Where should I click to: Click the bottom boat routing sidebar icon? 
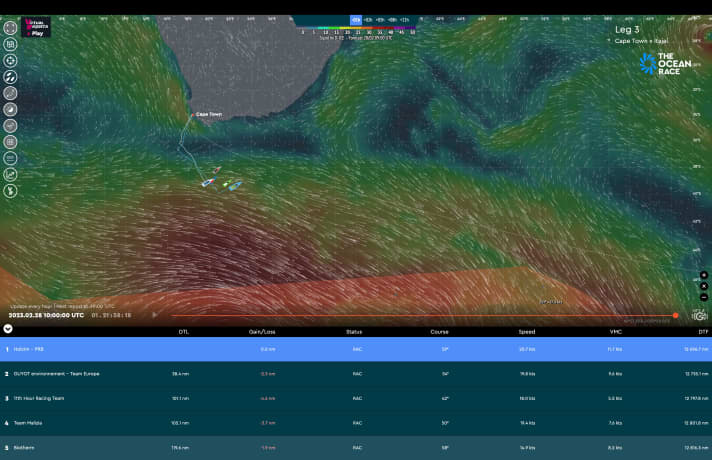tap(10, 191)
